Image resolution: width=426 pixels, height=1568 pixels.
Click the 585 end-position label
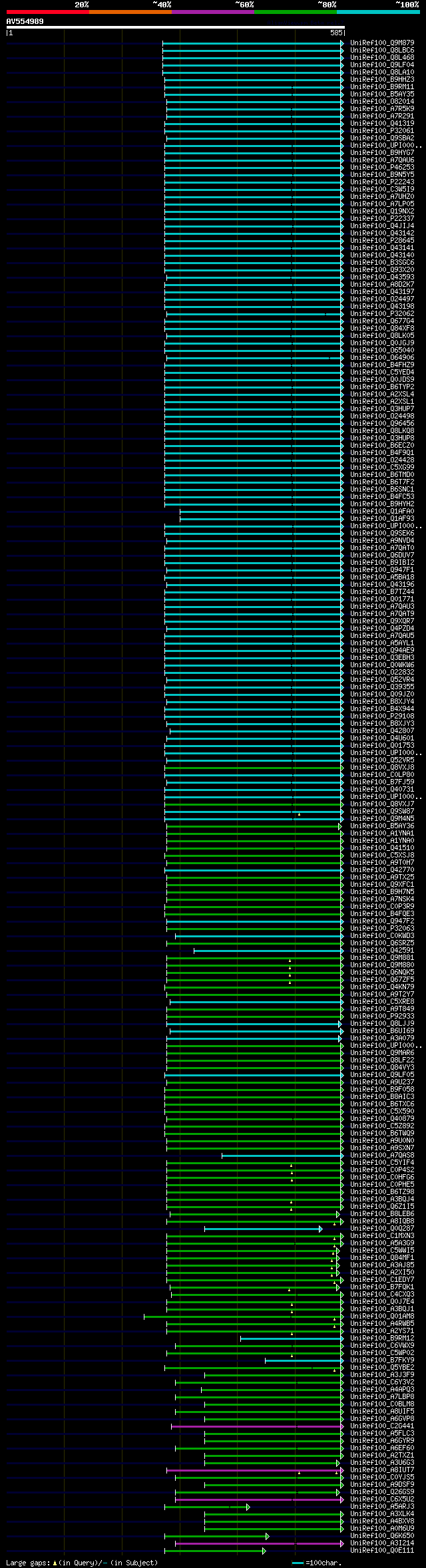(335, 33)
